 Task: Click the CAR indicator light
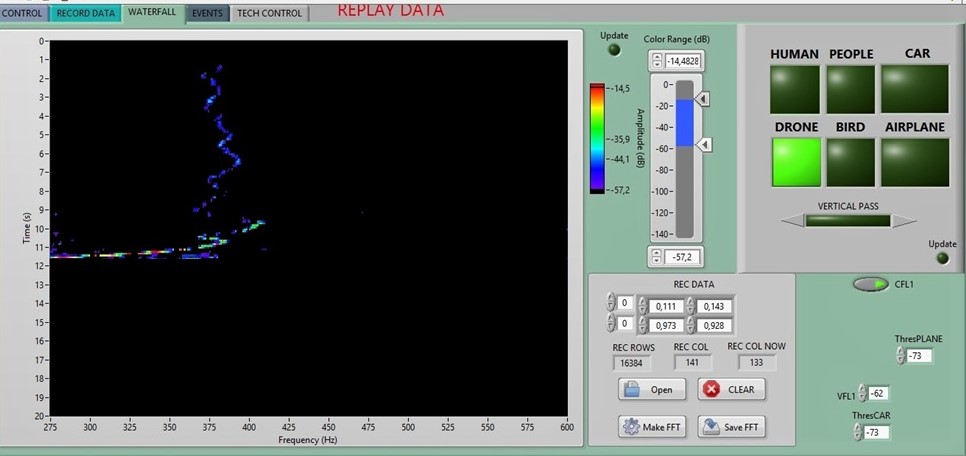coord(914,88)
